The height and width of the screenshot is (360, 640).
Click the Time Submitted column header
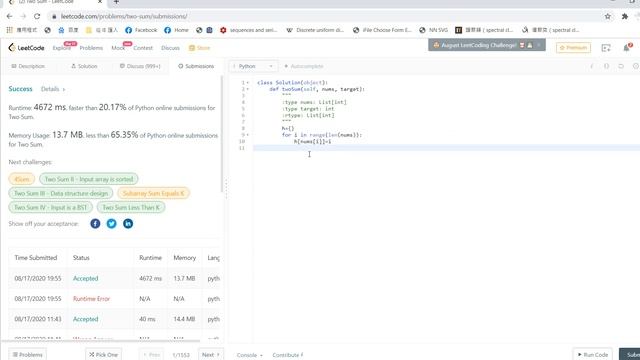36,258
